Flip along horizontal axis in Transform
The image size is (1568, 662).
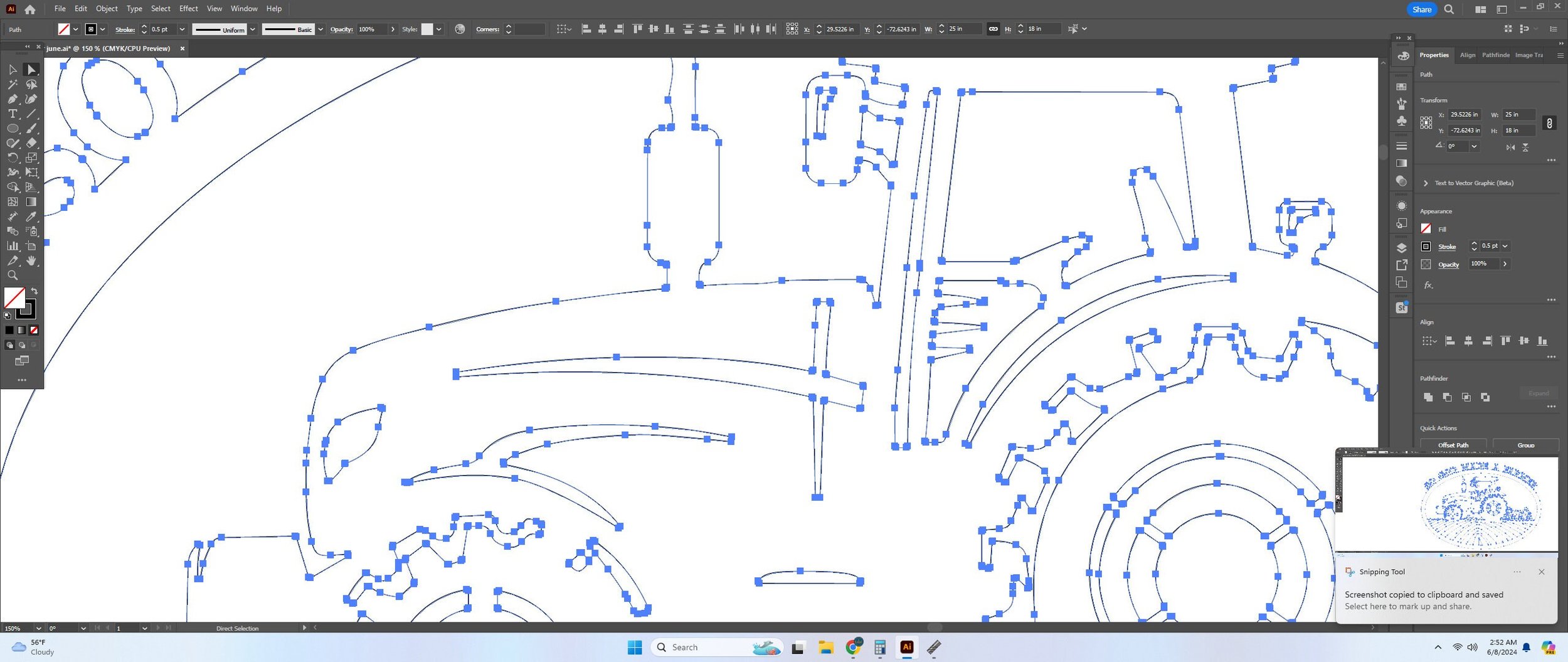pos(1510,147)
